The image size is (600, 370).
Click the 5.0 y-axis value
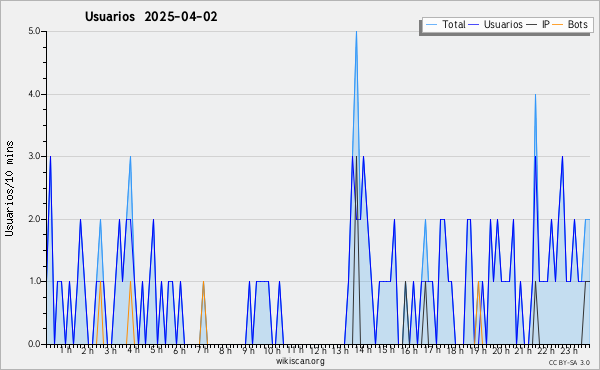pyautogui.click(x=34, y=31)
